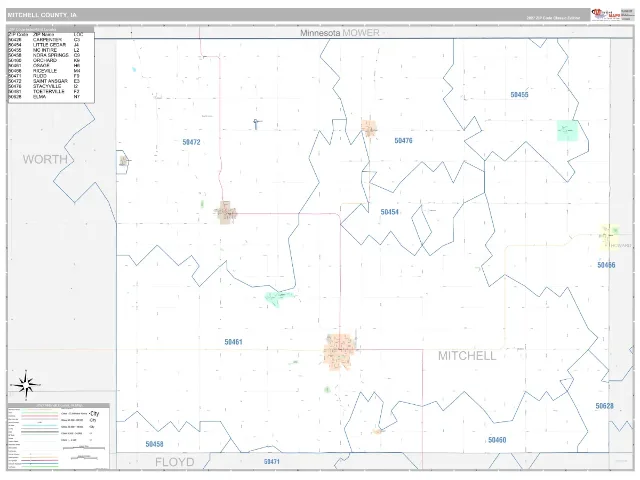The image size is (640, 480).
Task: Click the large orange city area
Action: [339, 351]
